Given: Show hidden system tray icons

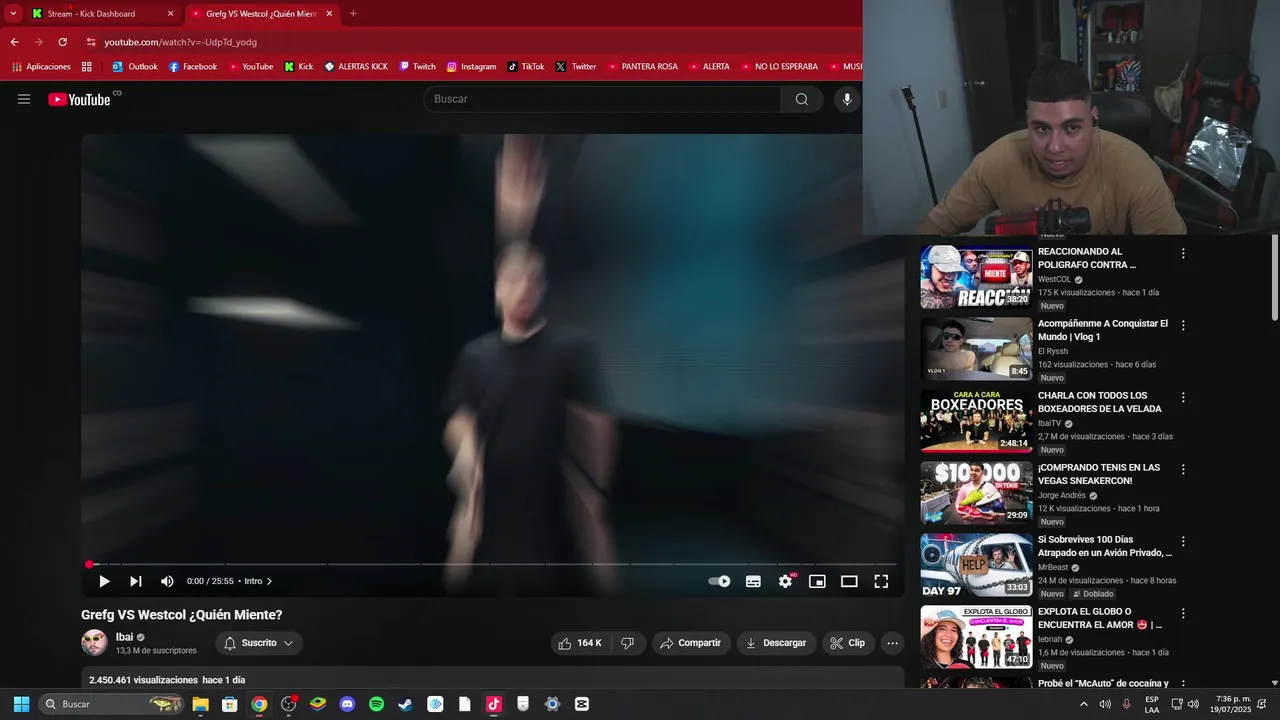Looking at the screenshot, I should (1083, 704).
